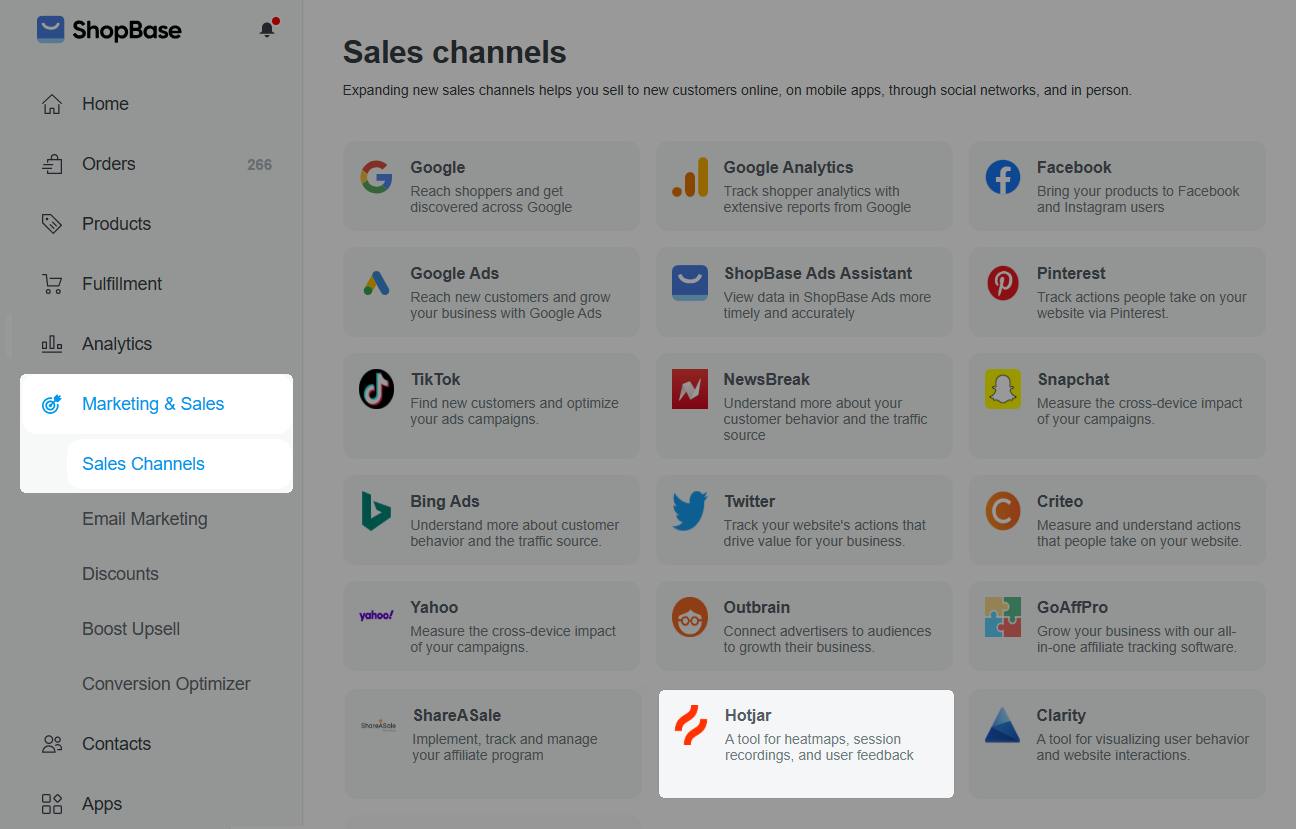Click the ShopBase Ads Assistant icon
Screen dimensions: 1296x829
690,283
